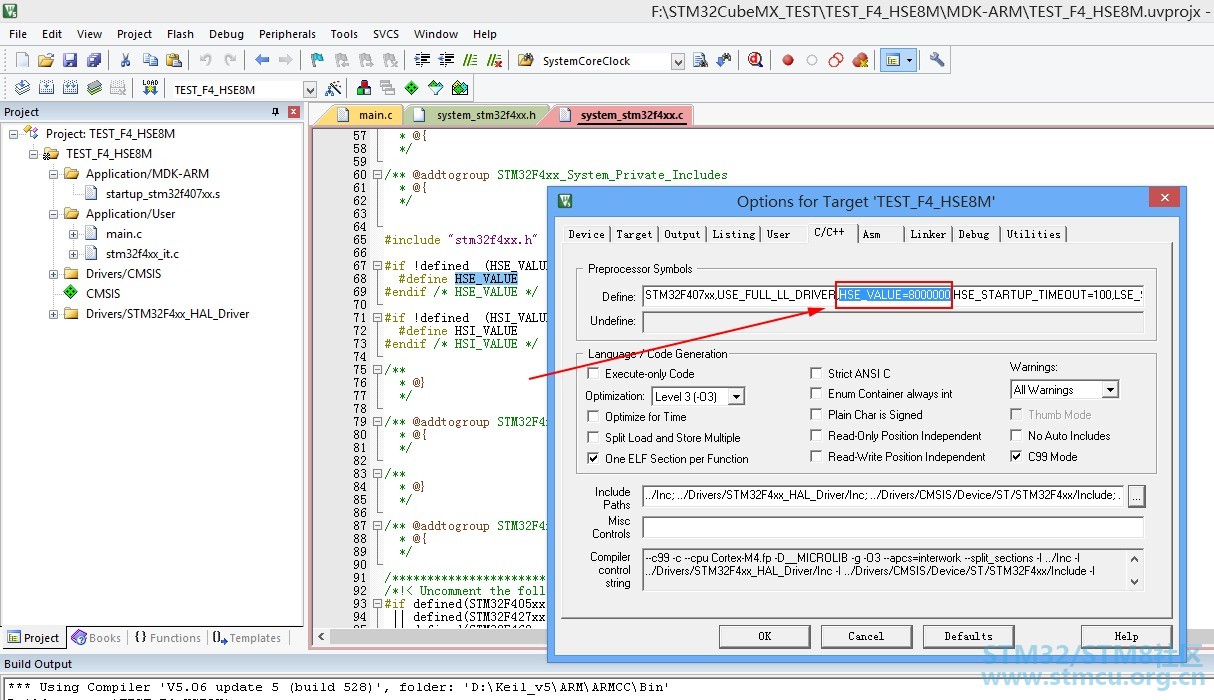Screen dimensions: 1214x700
Task: Click the Pack Installer icon
Action: coord(460,88)
